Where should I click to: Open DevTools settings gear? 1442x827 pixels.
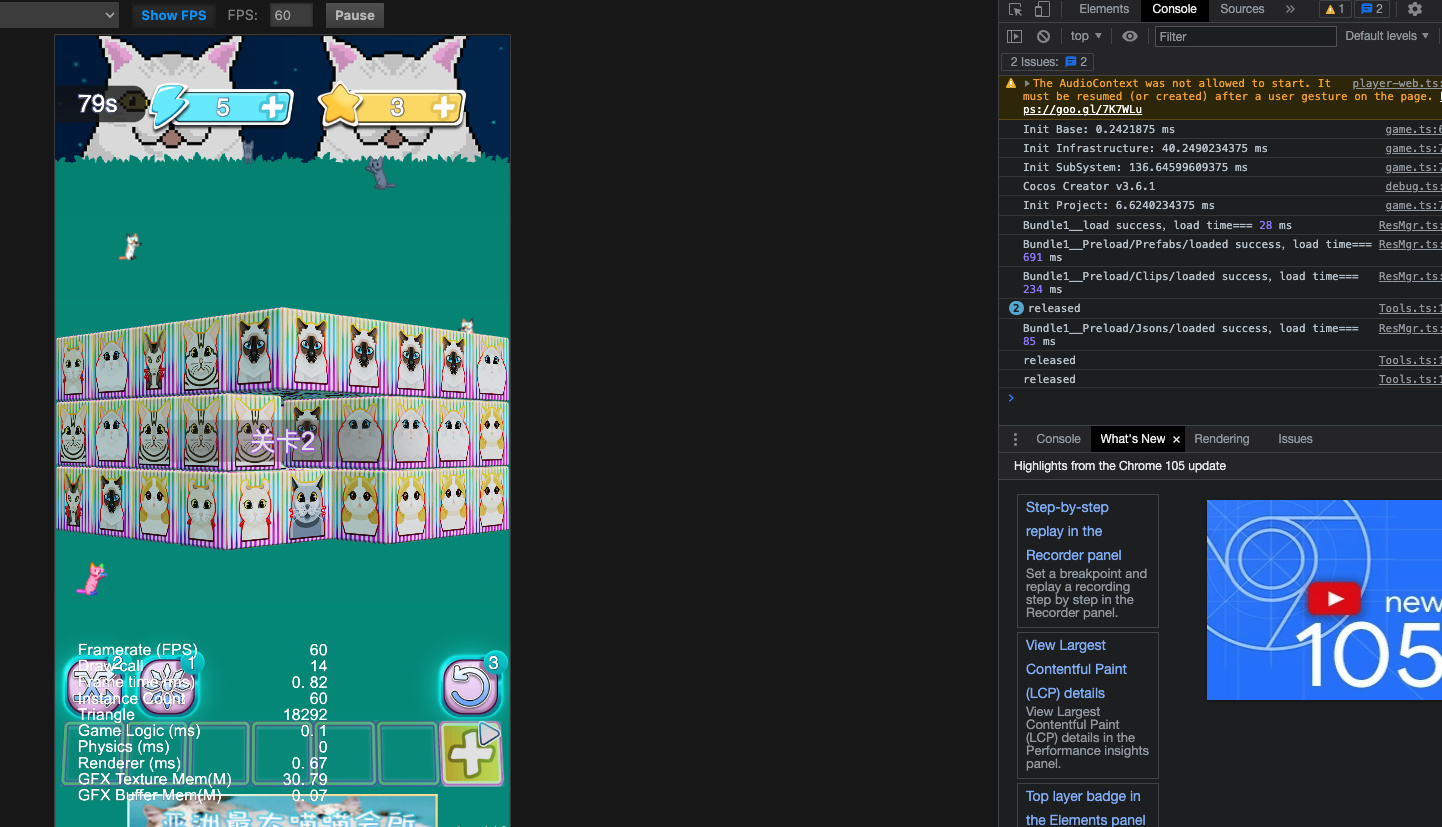[1414, 9]
